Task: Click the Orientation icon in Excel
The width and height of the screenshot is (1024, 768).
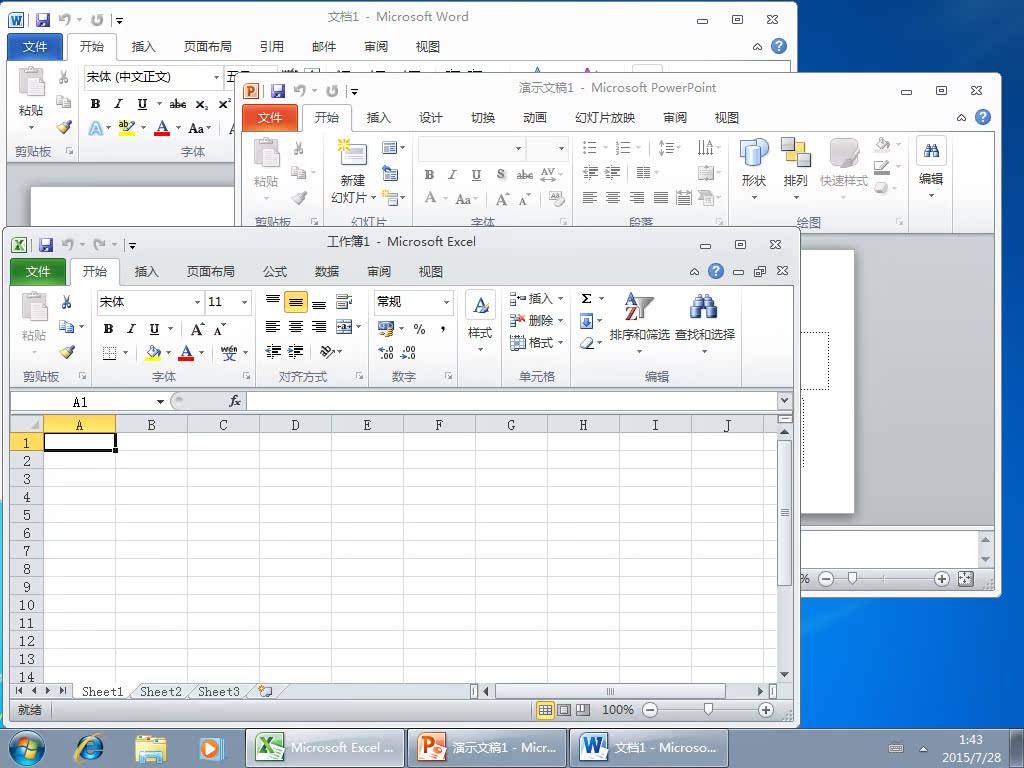Action: (327, 352)
